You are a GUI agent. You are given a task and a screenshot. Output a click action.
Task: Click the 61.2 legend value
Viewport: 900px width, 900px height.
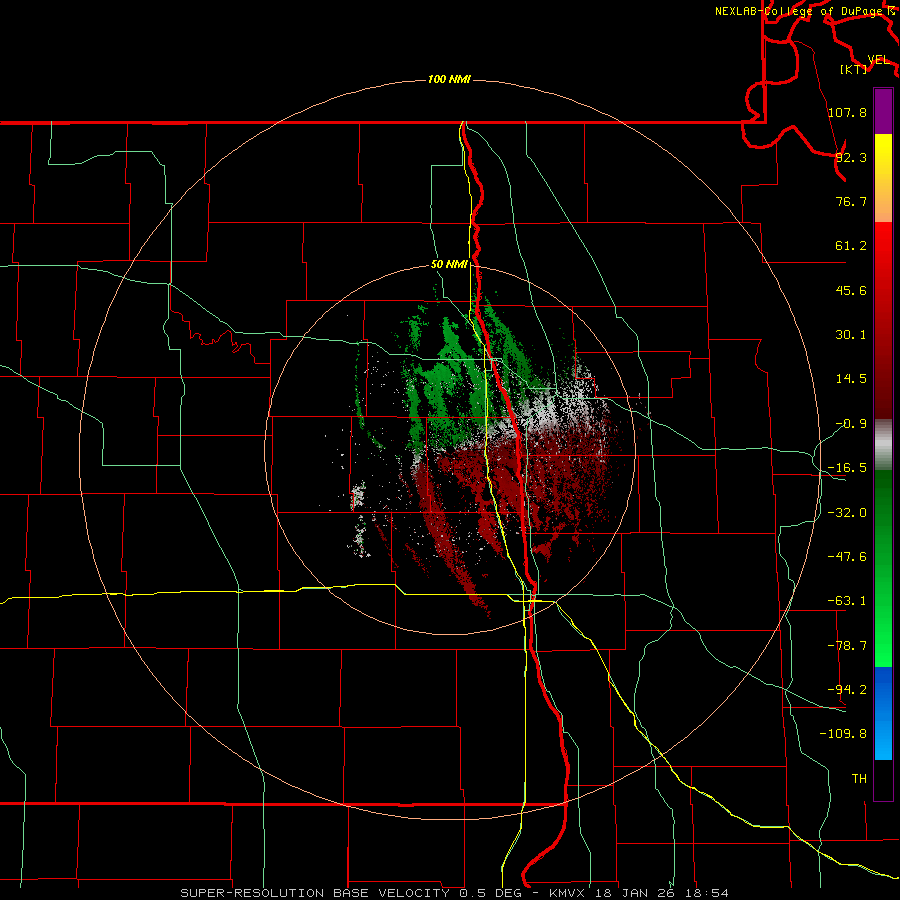tap(851, 246)
